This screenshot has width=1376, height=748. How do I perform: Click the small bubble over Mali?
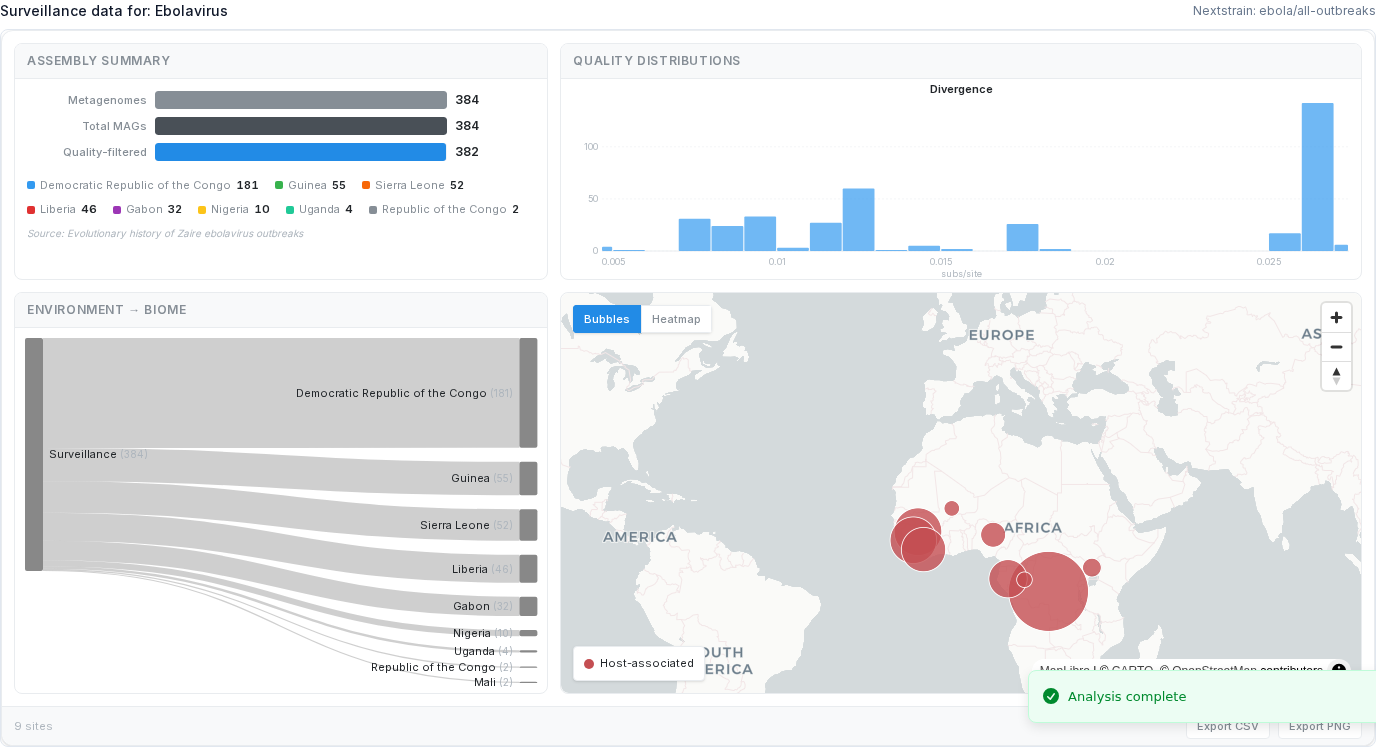[x=952, y=508]
